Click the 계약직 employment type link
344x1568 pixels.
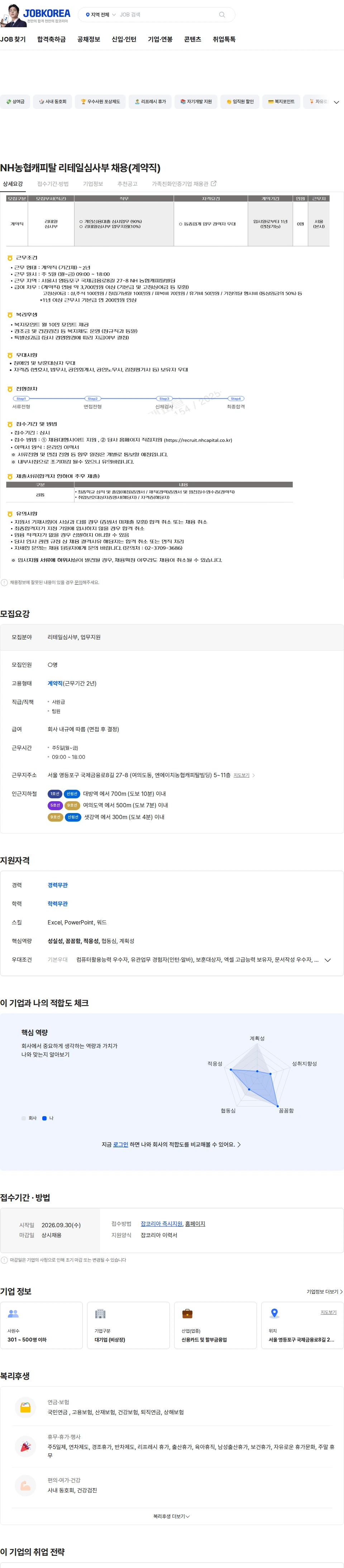point(55,684)
